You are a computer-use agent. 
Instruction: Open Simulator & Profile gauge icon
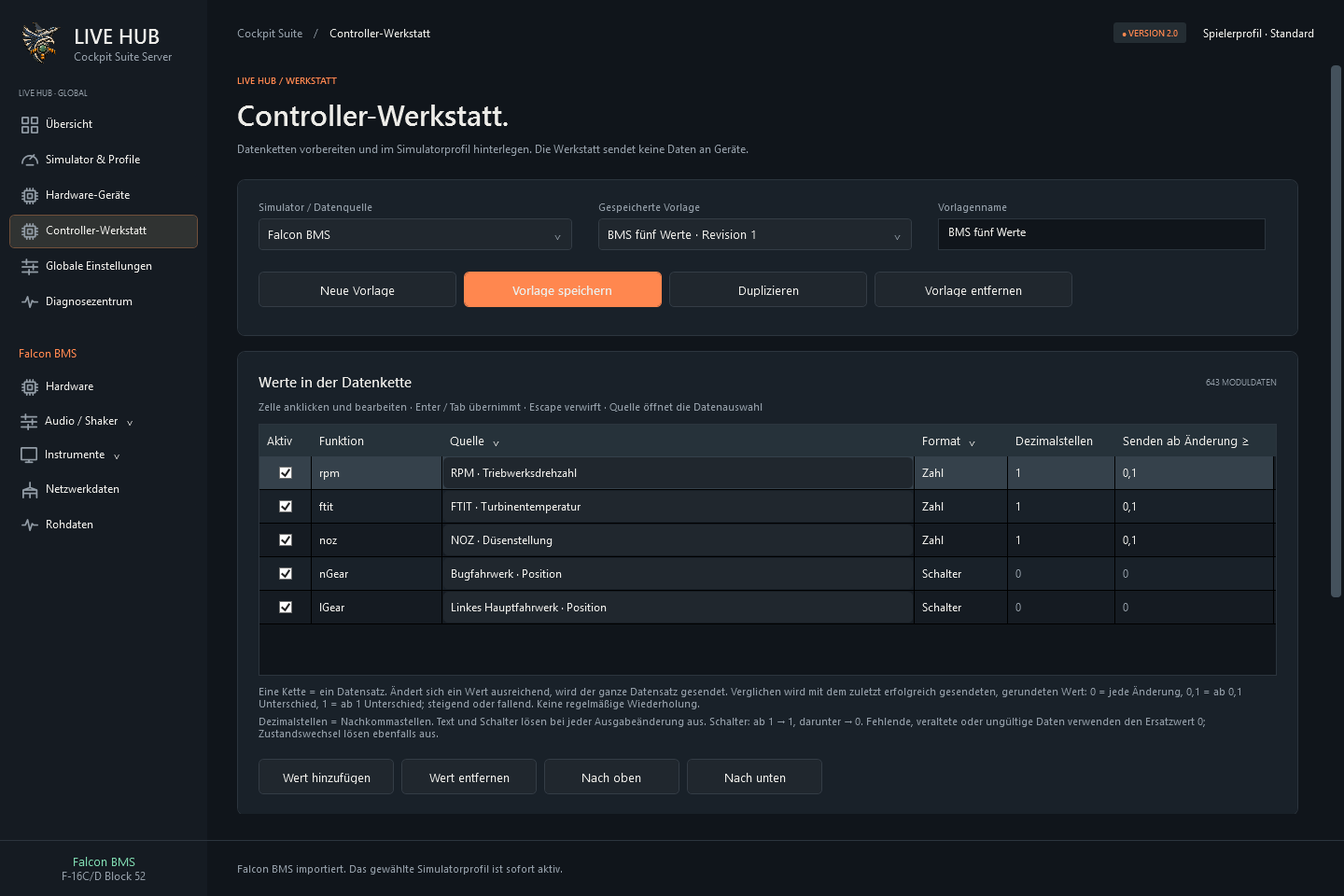coord(30,160)
